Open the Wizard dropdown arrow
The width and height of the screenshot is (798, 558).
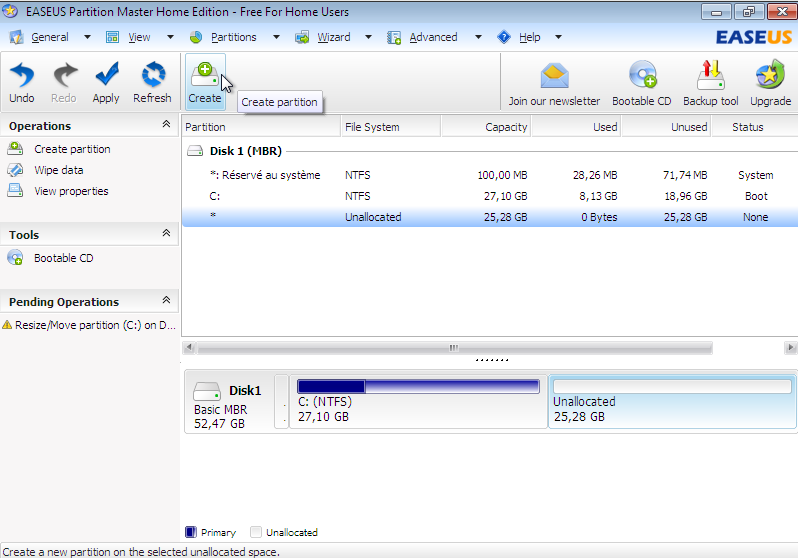[x=368, y=37]
